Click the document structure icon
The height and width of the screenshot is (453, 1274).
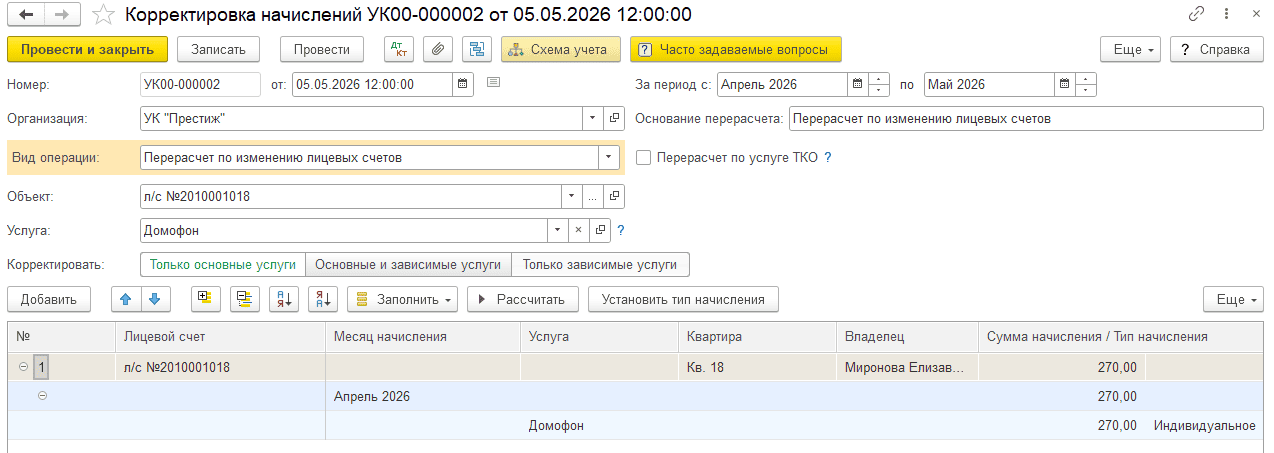[475, 49]
